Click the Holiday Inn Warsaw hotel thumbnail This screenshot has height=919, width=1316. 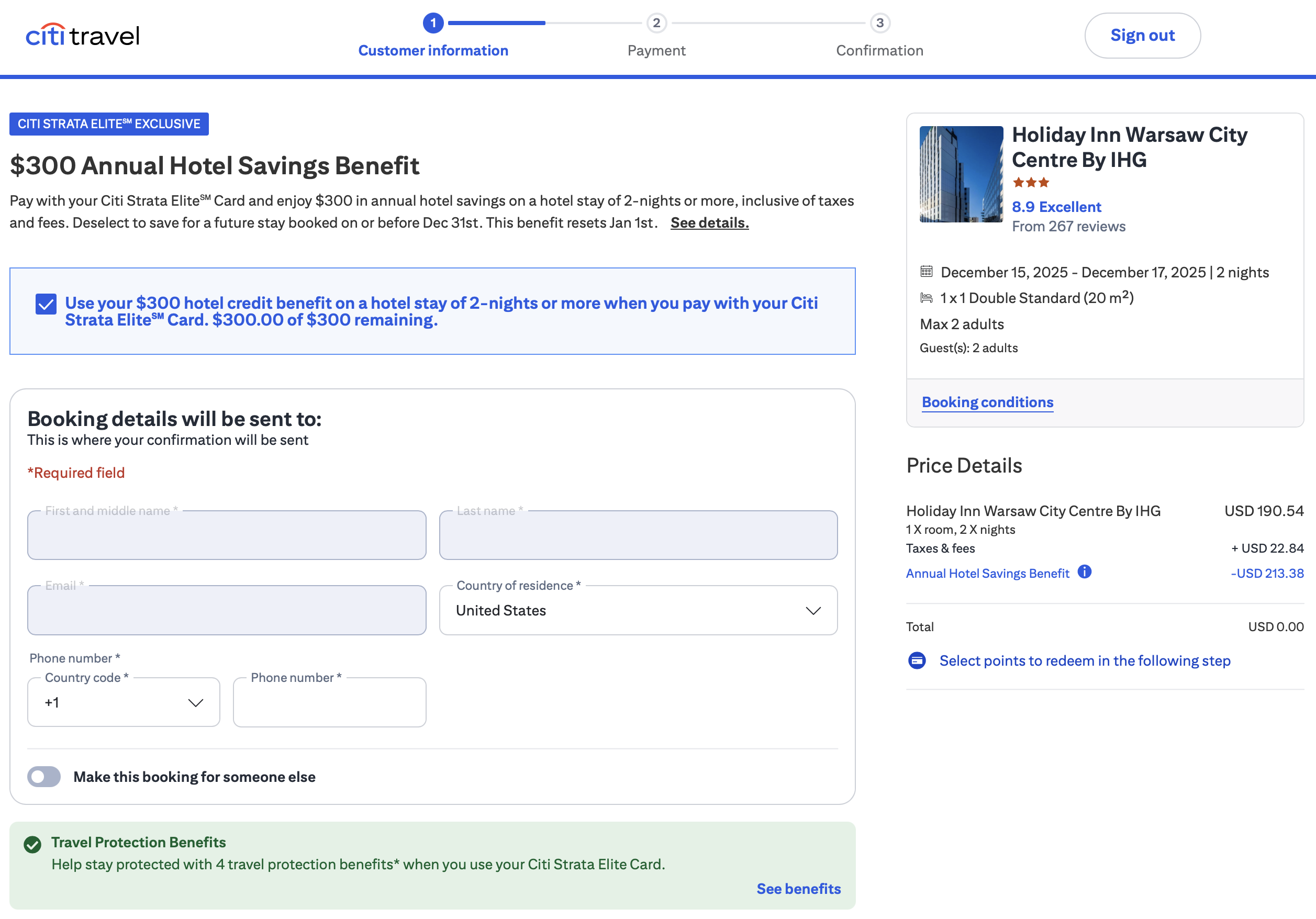pos(961,174)
